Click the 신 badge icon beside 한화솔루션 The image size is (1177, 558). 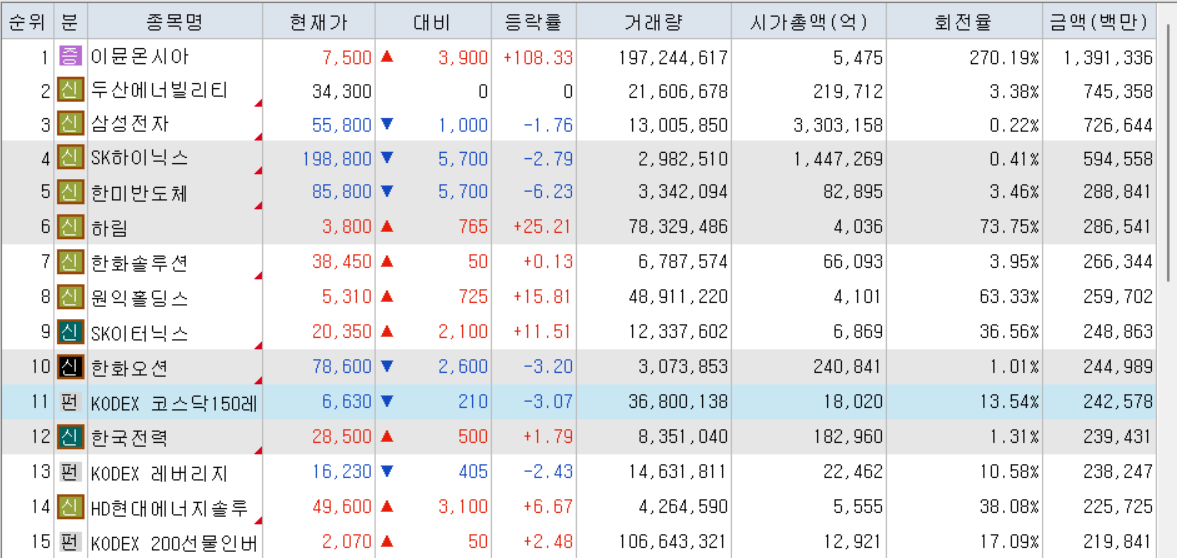click(69, 262)
